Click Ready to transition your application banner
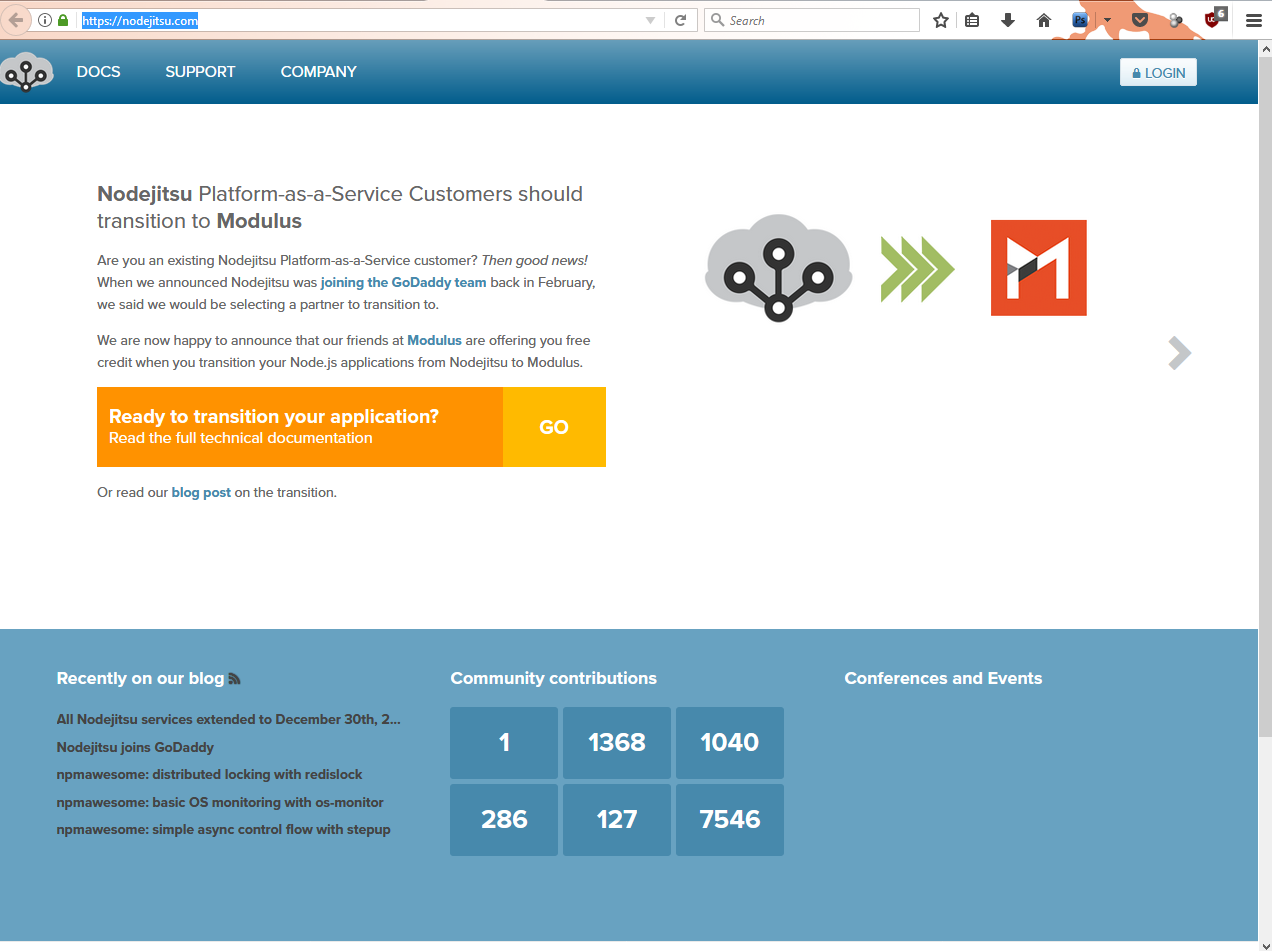Screen dimensions: 1272x951 coord(300,427)
